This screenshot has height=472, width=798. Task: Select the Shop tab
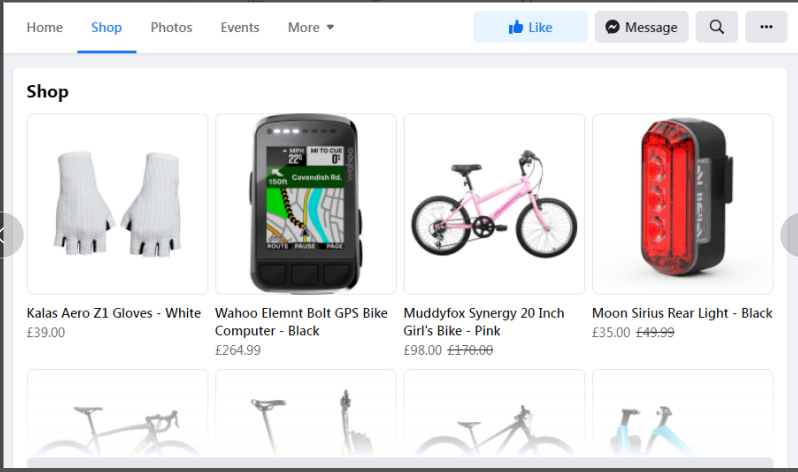pyautogui.click(x=106, y=27)
